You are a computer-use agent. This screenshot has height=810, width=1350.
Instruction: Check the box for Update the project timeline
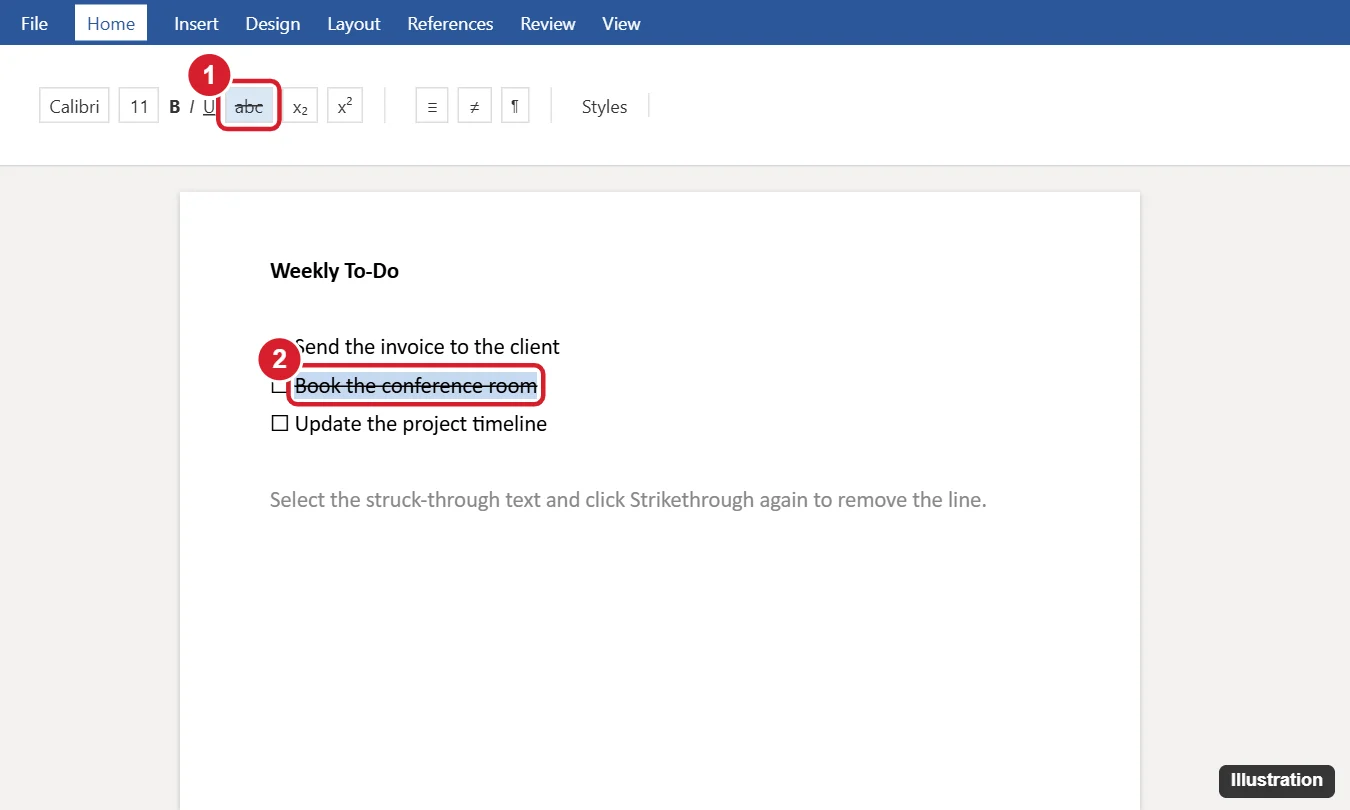click(x=280, y=424)
